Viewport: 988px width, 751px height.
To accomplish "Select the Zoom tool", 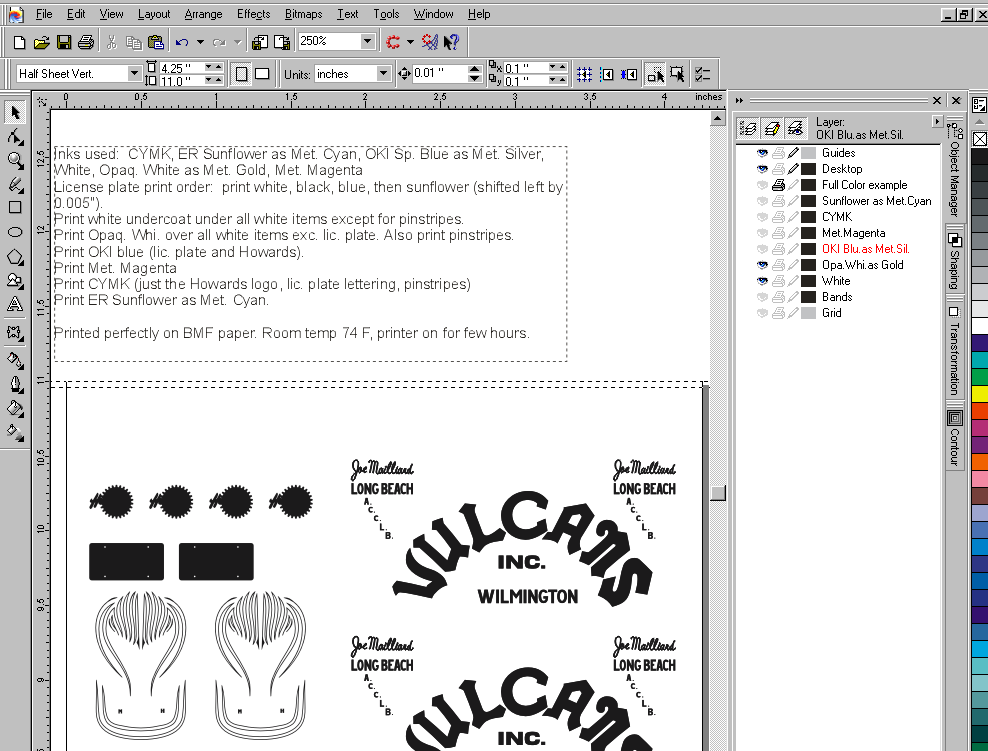I will tap(15, 160).
